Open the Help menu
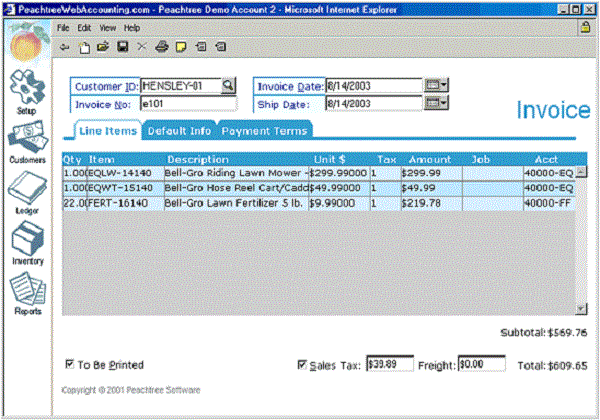This screenshot has width=600, height=420. tap(132, 28)
